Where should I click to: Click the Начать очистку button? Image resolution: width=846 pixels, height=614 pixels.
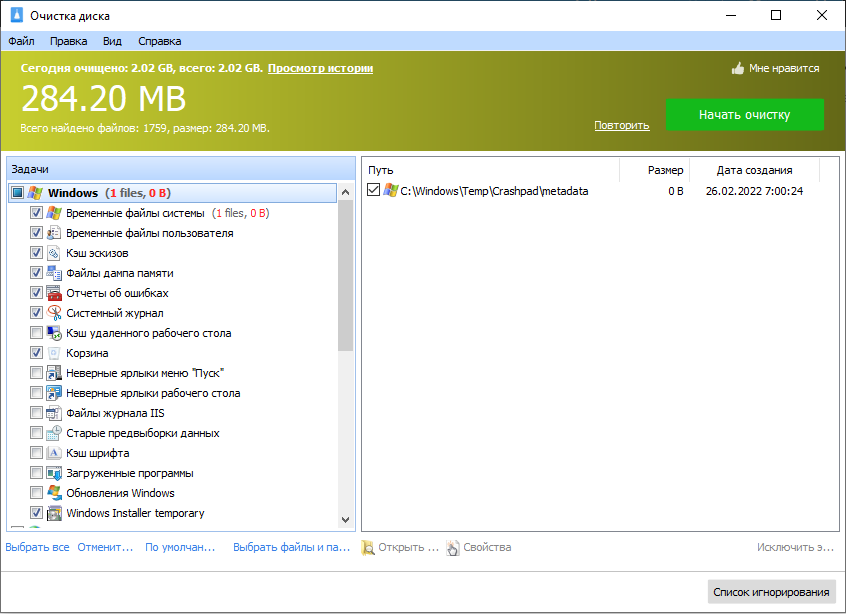coord(745,114)
